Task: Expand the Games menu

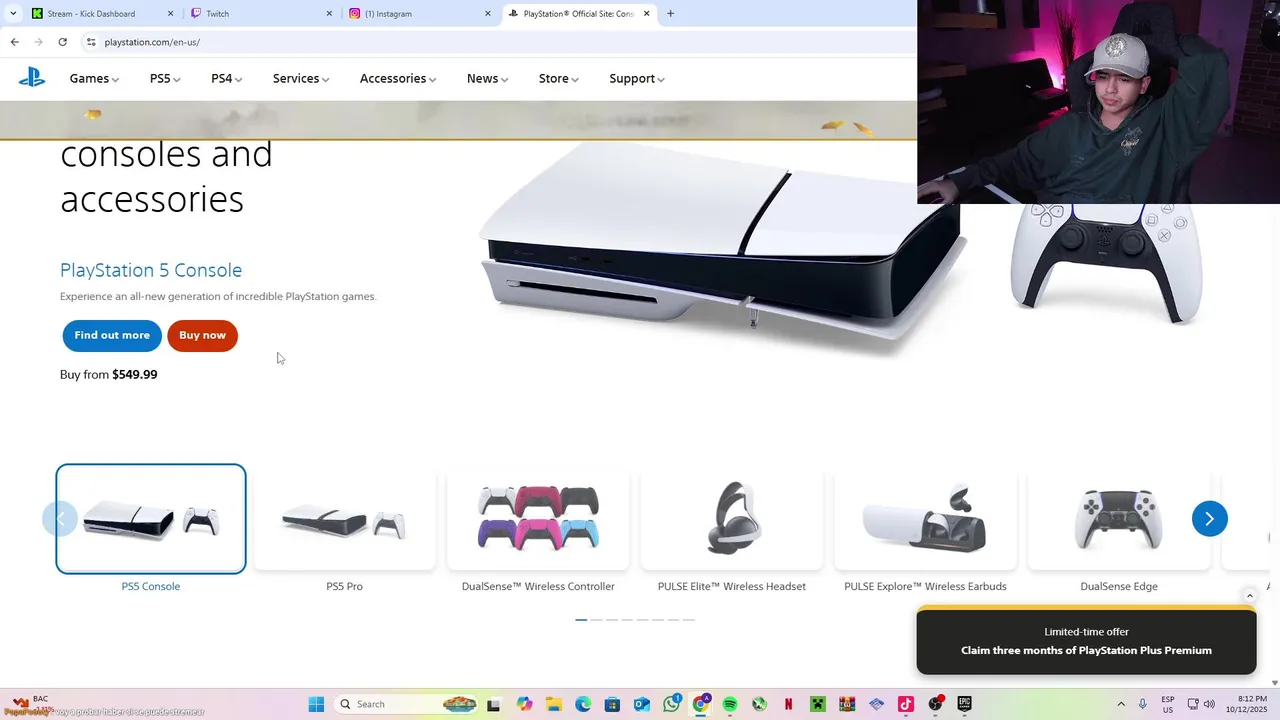Action: click(94, 78)
